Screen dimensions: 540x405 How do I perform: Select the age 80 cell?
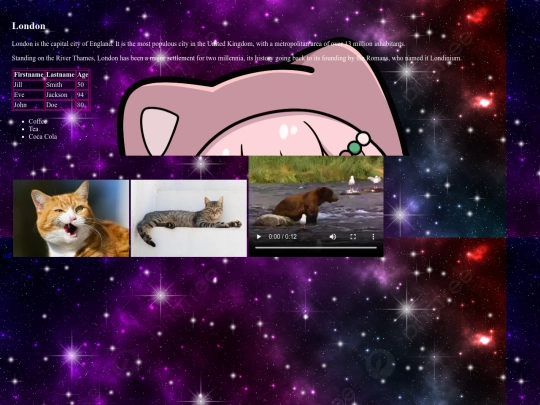(83, 105)
